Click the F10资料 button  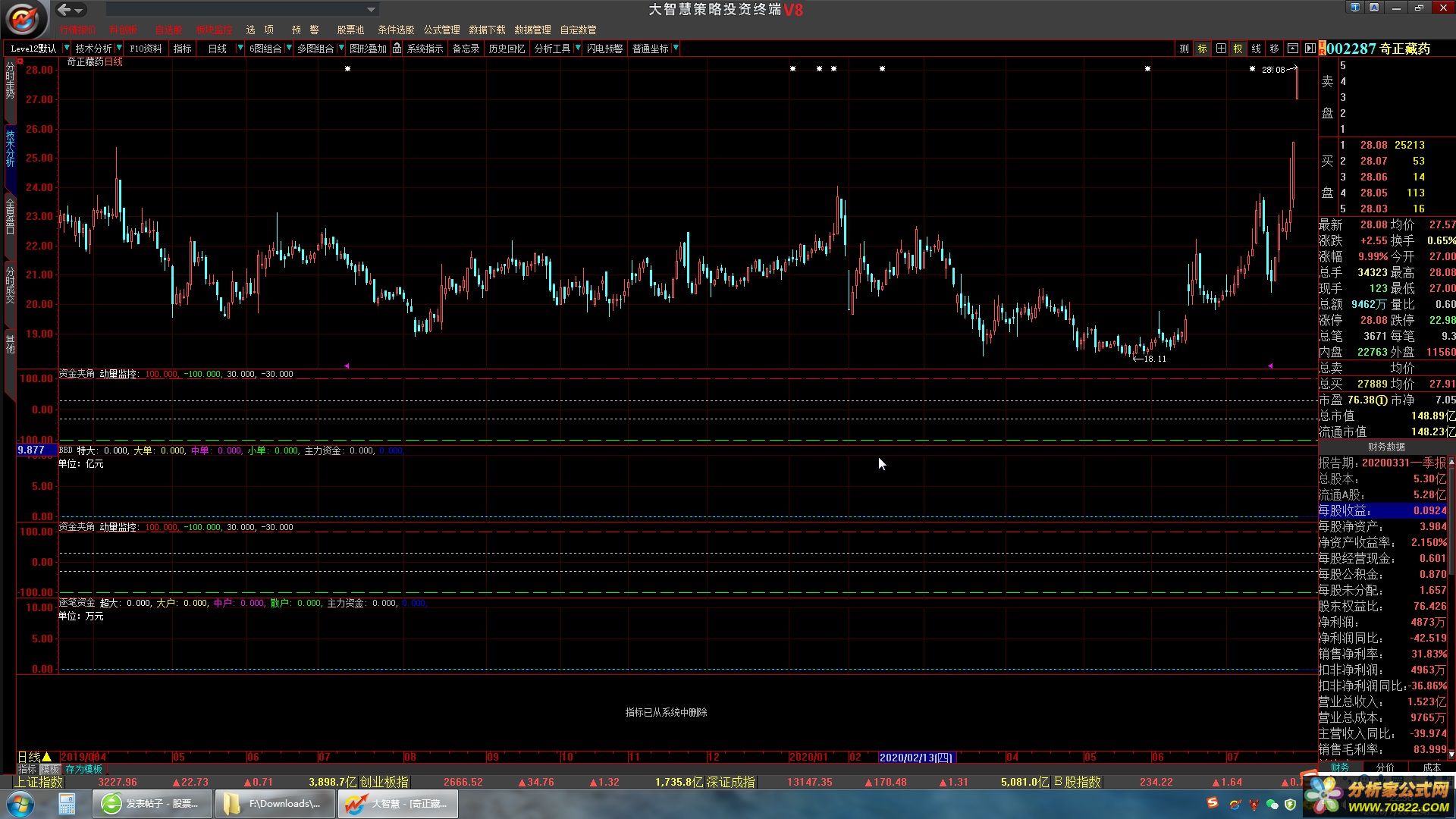[146, 49]
